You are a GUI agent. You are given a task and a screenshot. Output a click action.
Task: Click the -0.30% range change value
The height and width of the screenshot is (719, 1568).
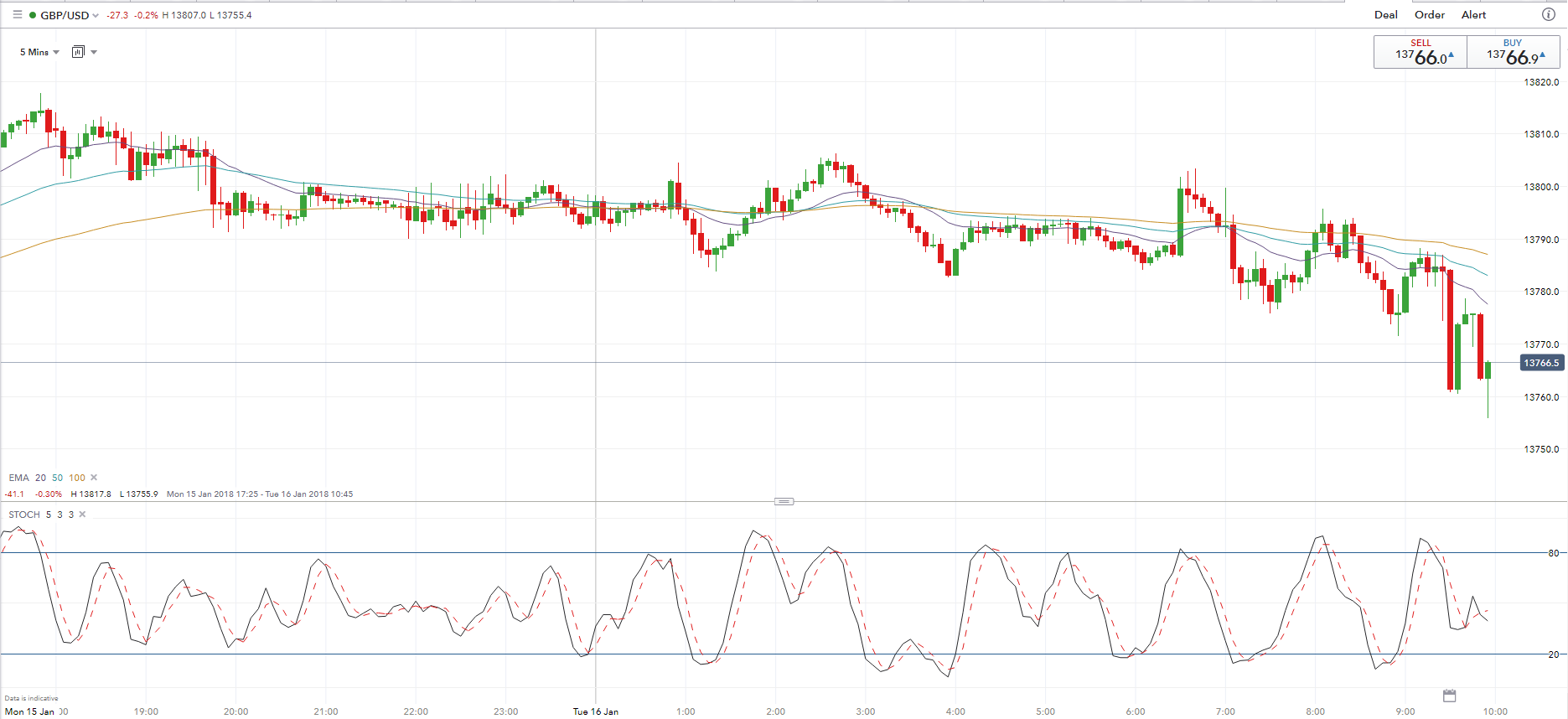(x=49, y=494)
